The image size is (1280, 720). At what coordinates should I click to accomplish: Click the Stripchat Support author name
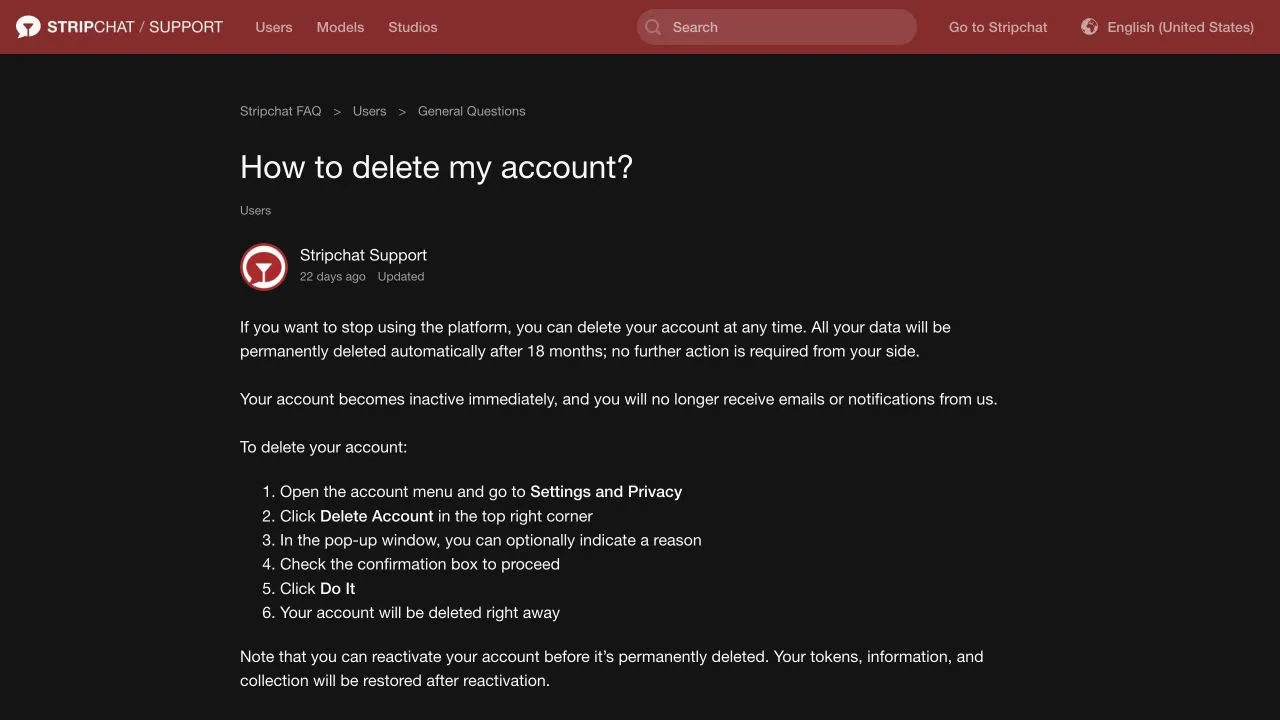point(363,255)
